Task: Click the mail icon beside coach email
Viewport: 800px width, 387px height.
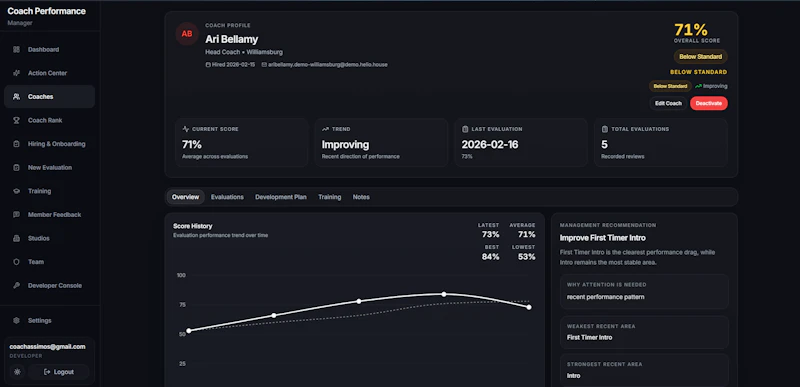Action: 264,65
